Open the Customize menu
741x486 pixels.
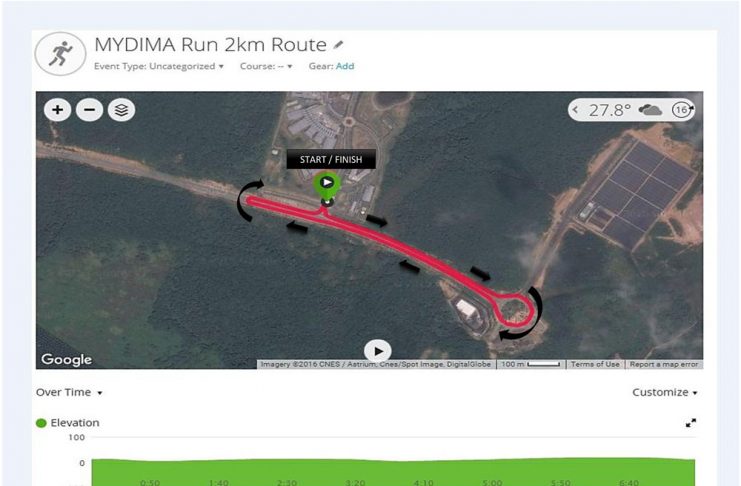(665, 392)
